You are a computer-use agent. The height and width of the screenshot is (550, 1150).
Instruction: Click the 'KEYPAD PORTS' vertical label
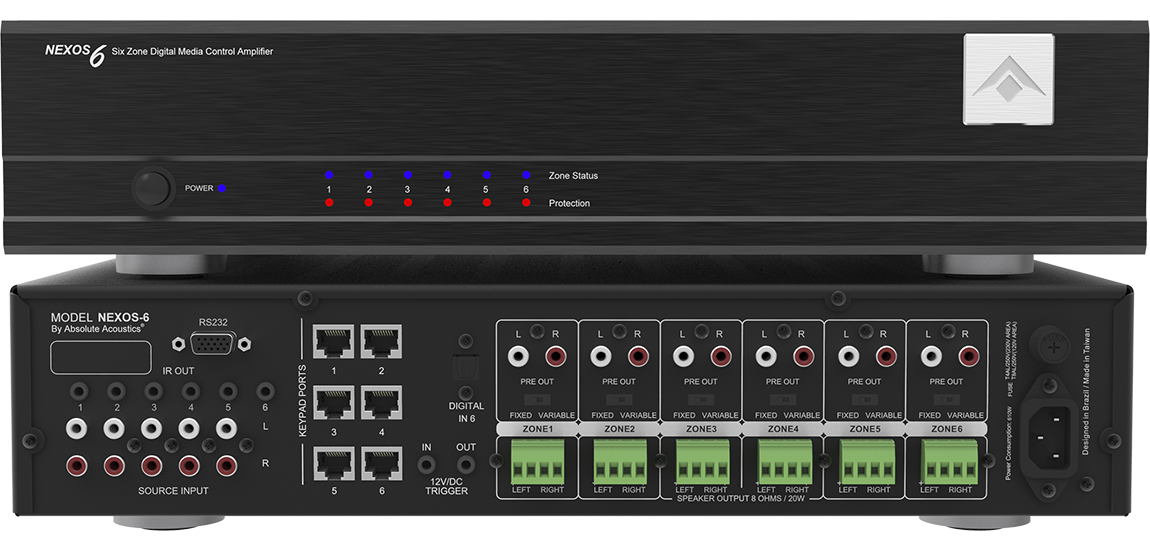[302, 400]
